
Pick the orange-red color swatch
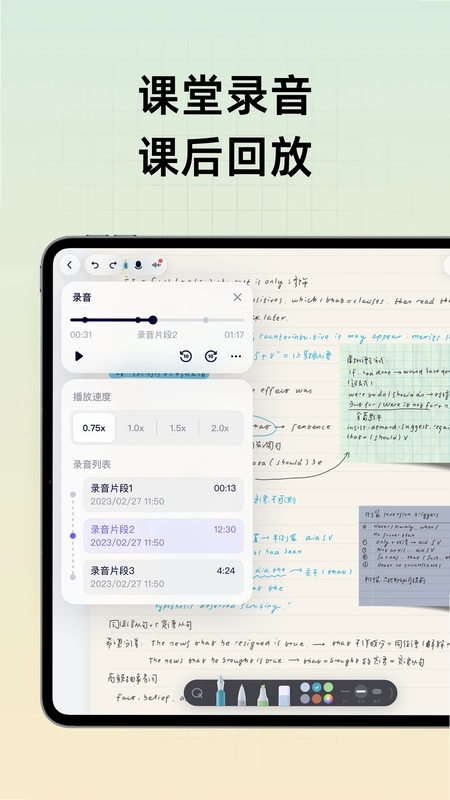coord(317,699)
